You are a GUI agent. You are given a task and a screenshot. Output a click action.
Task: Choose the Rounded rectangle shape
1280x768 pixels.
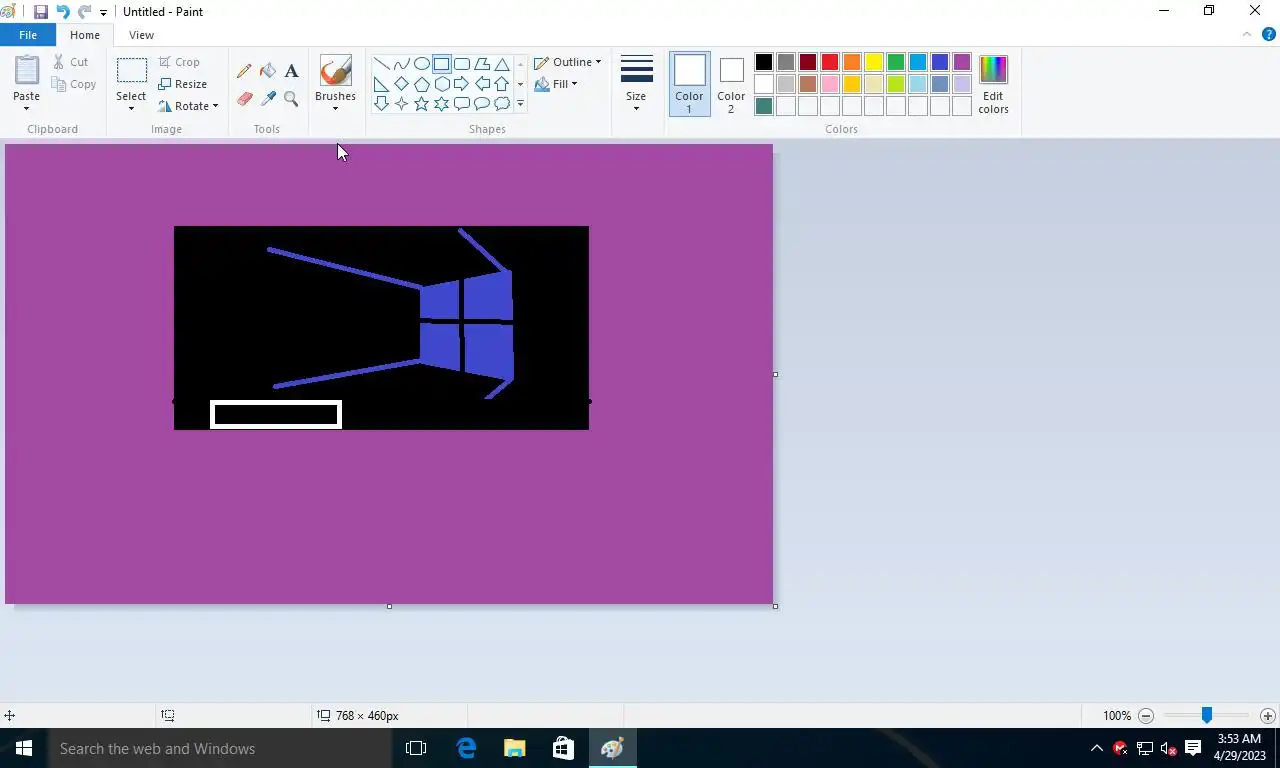(x=461, y=64)
